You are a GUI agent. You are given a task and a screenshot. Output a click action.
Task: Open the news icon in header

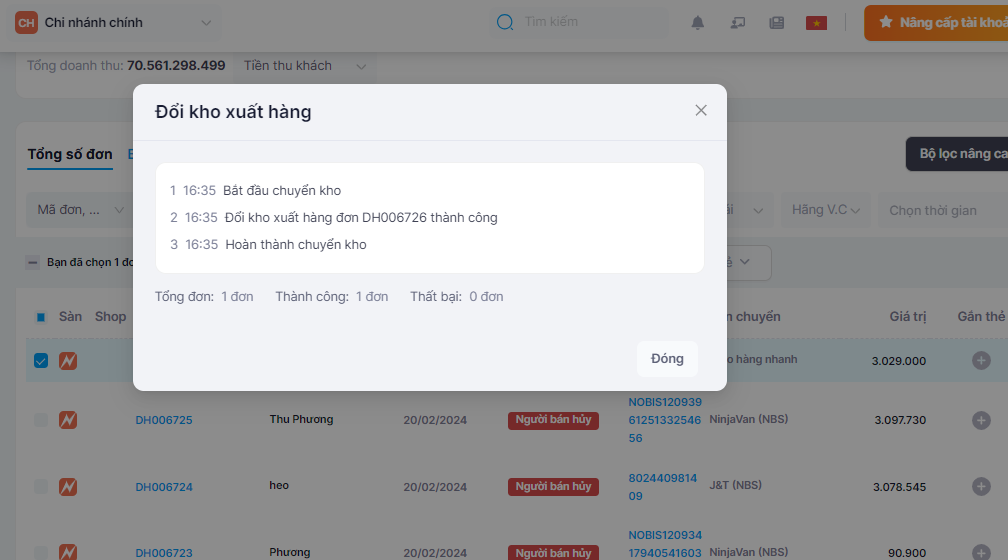point(776,22)
